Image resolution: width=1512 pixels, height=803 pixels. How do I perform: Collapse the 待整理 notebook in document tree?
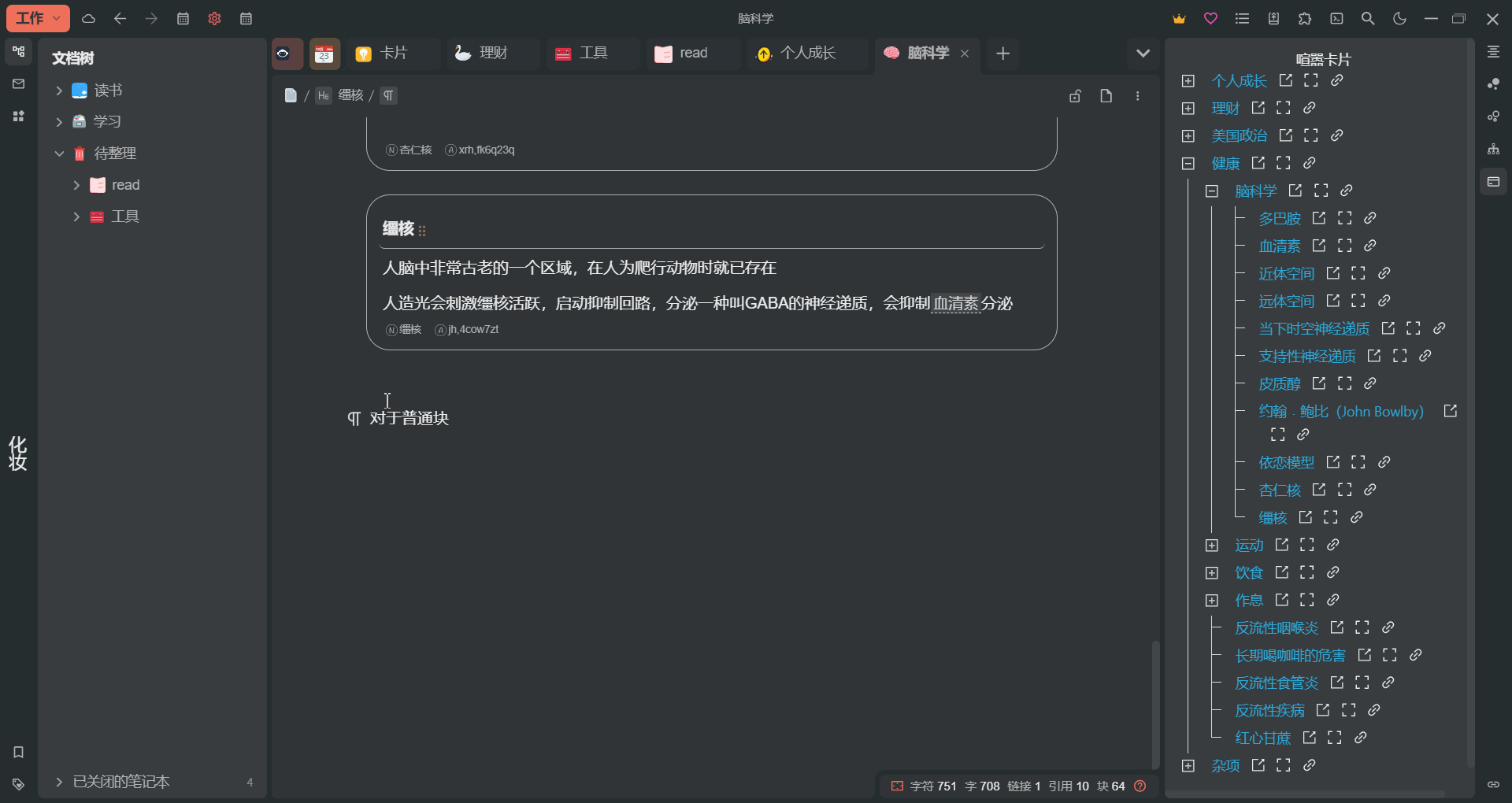click(x=59, y=153)
